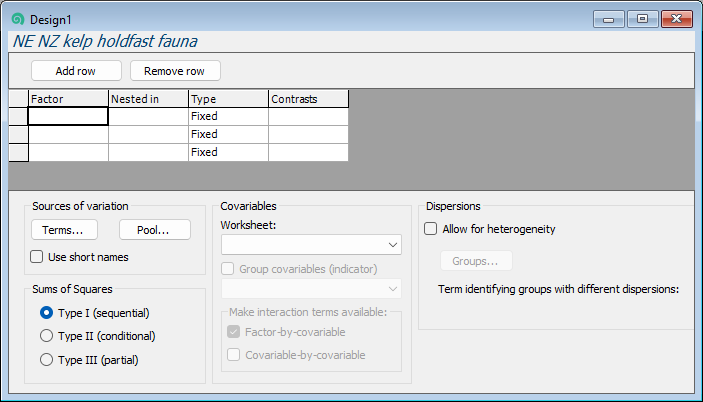Screen dimensions: 703x402
Task: Open the group covariables indicator dropdown
Action: tap(311, 289)
